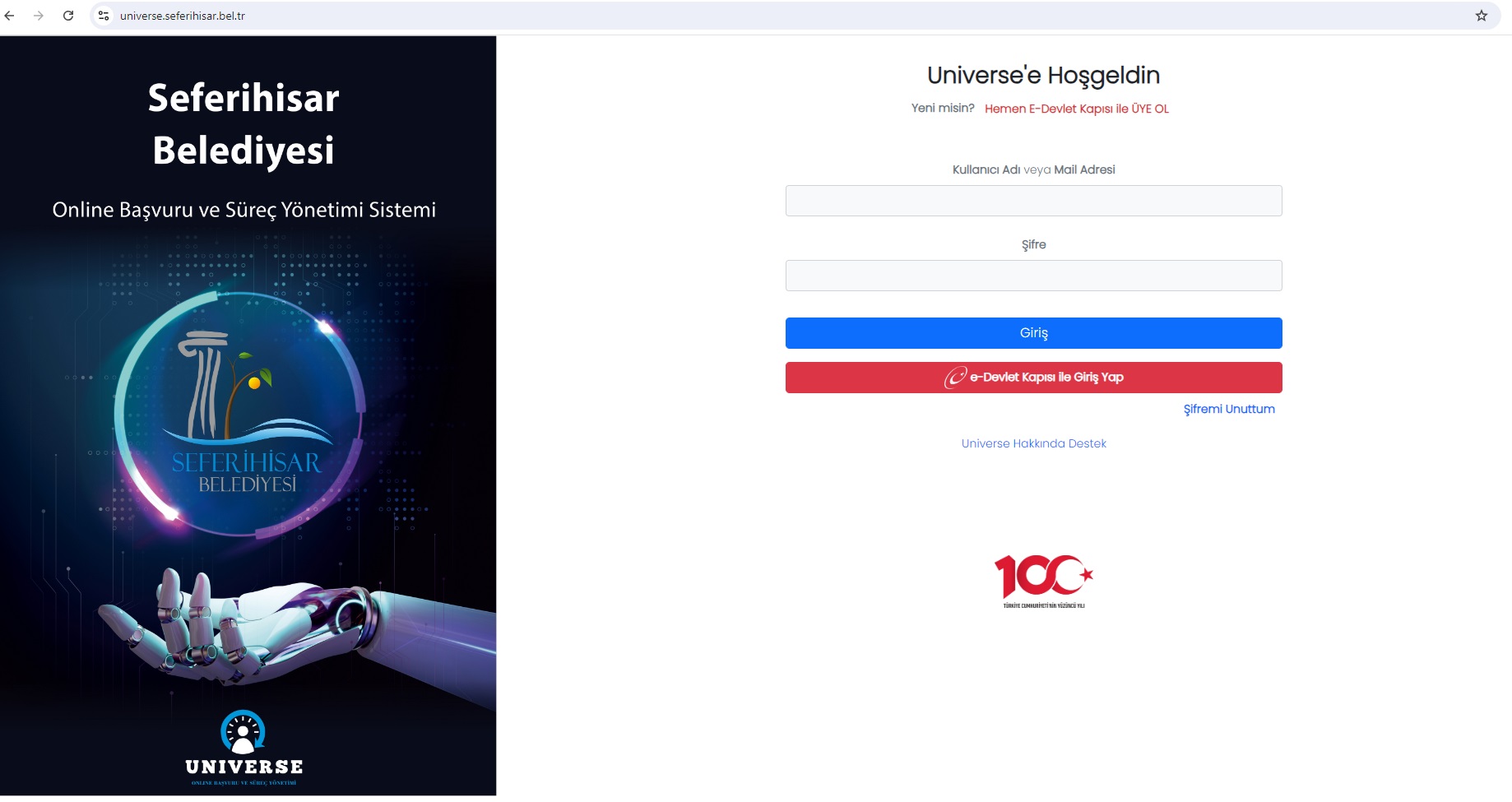Click the 100th anniversary Türkiye logo
The image size is (1512, 802).
[x=1043, y=581]
